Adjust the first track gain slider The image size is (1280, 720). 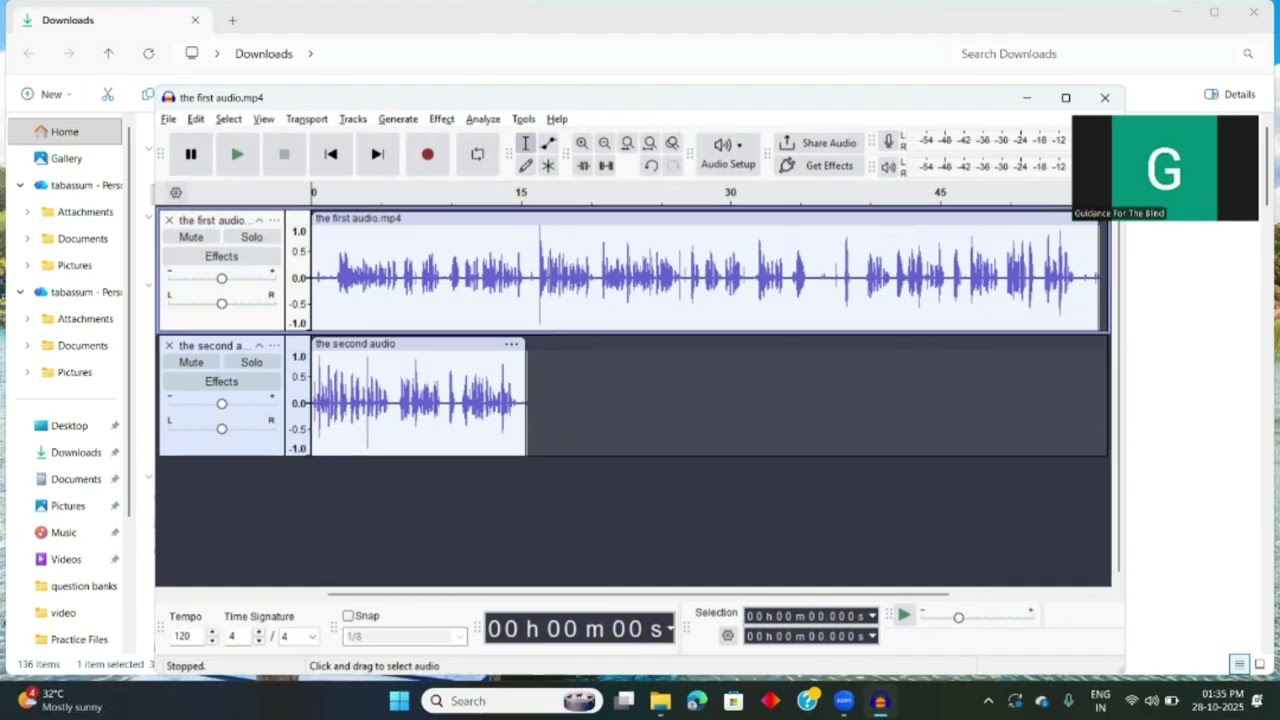point(221,279)
